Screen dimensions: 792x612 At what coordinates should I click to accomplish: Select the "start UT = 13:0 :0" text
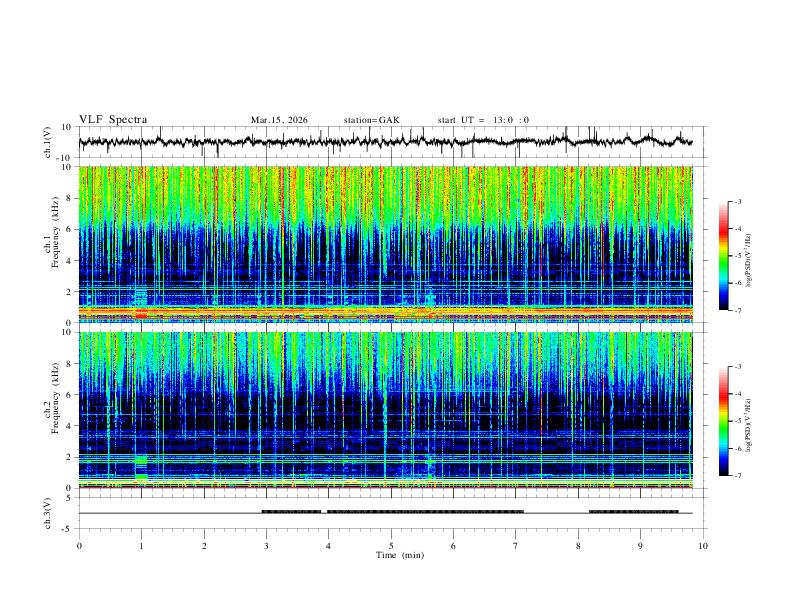[x=483, y=120]
